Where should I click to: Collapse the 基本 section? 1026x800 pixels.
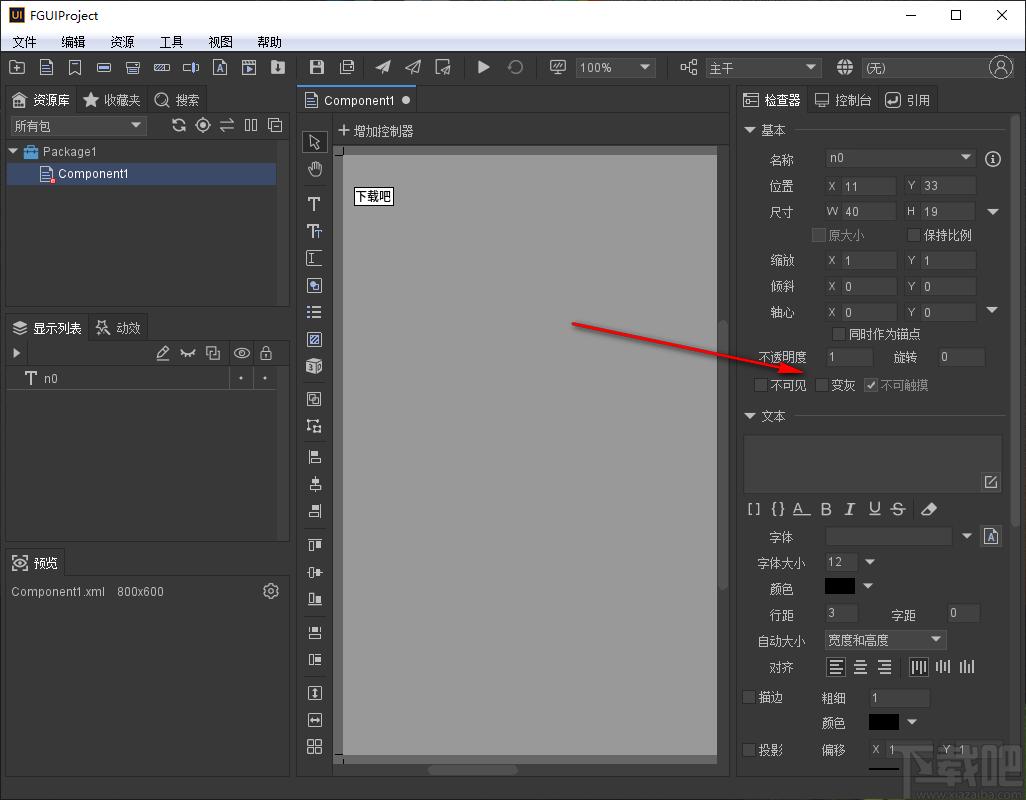(750, 130)
